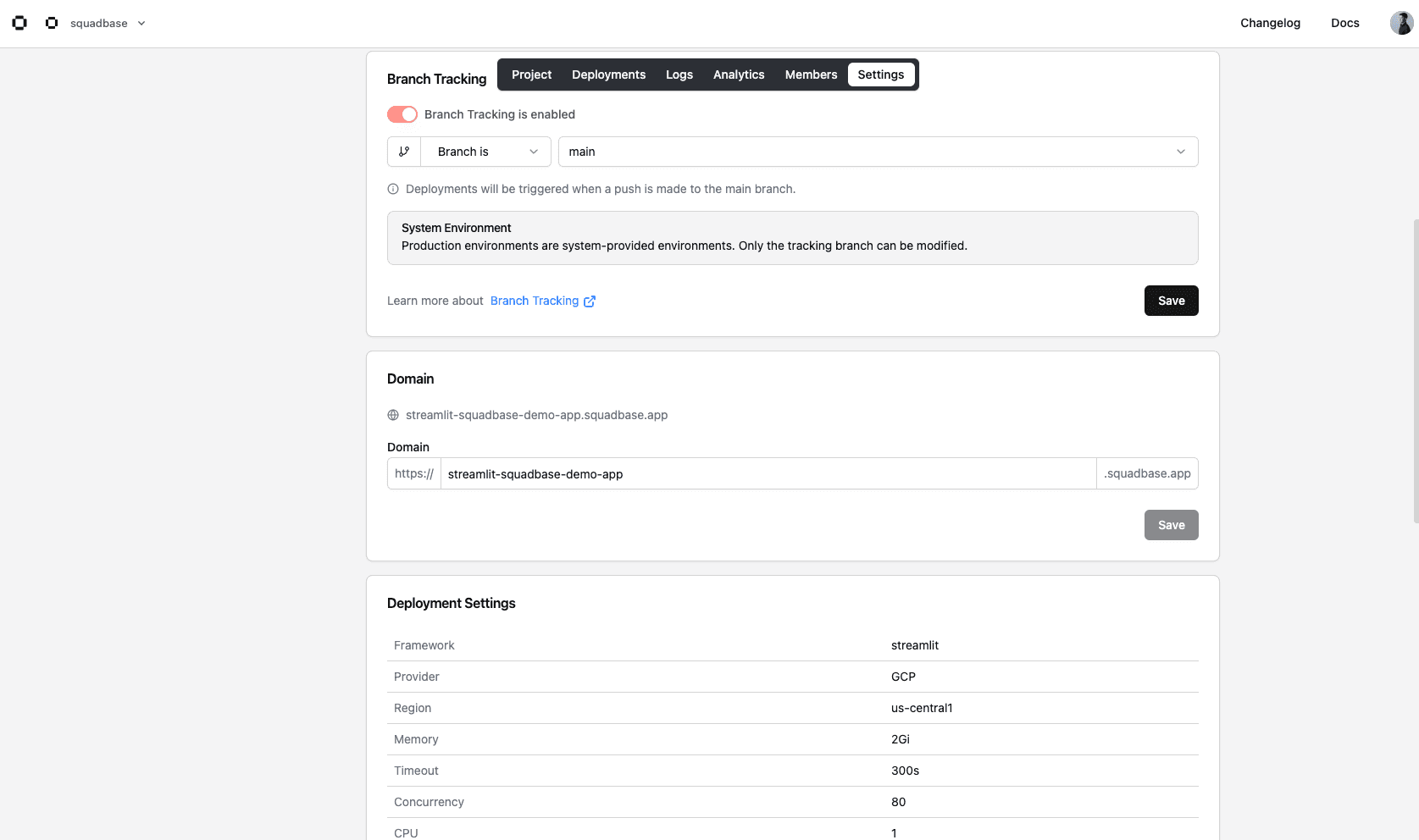The width and height of the screenshot is (1419, 840).
Task: Save the Branch Tracking settings
Action: click(x=1171, y=301)
